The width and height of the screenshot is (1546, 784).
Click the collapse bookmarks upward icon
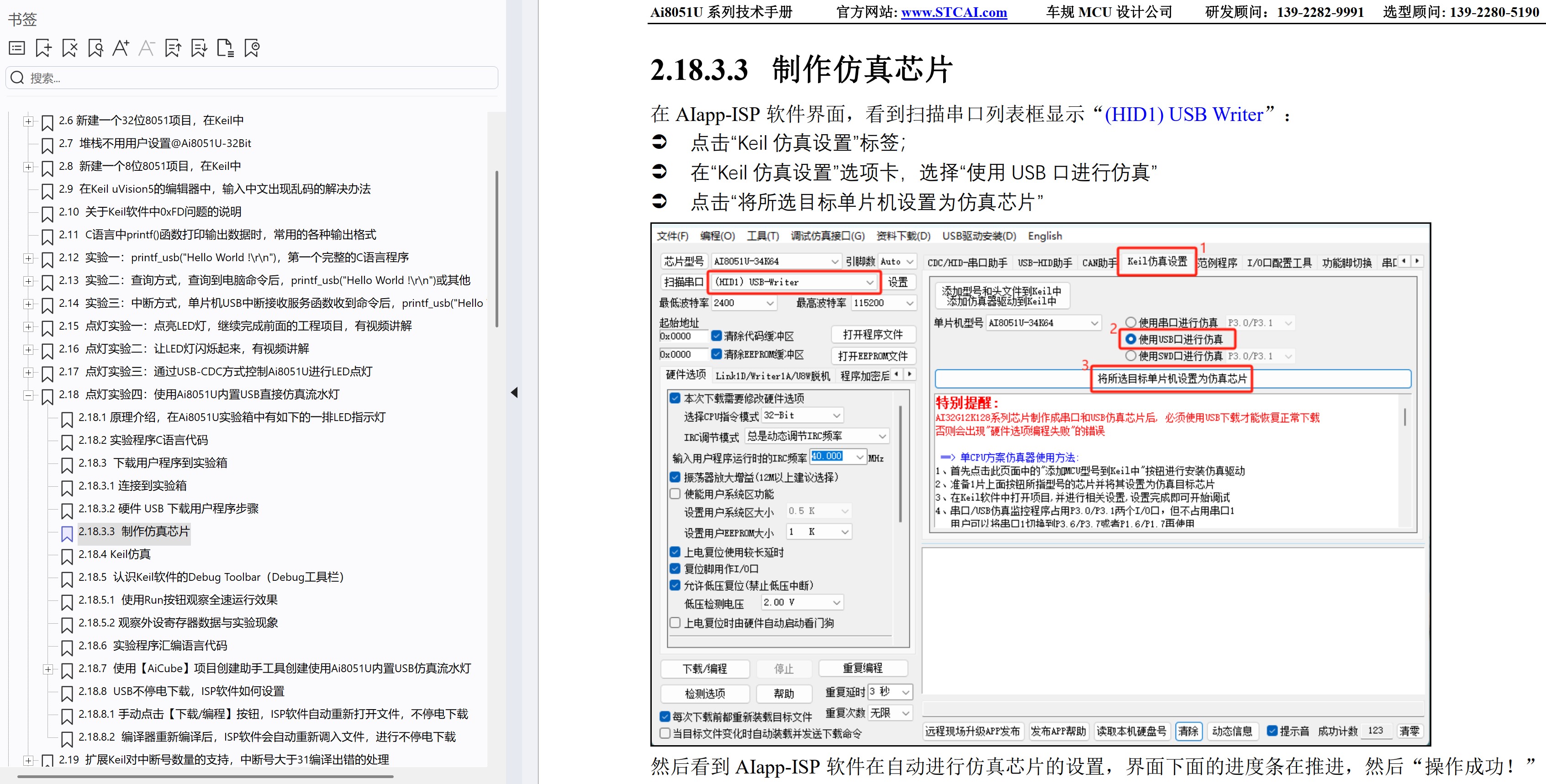point(173,48)
